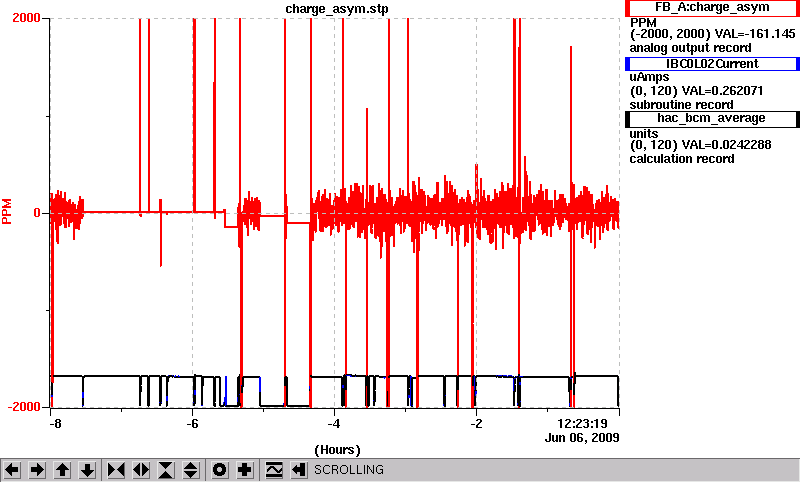This screenshot has height=482, width=800.
Task: Click the (Hours) x-axis label
Action: click(337, 450)
